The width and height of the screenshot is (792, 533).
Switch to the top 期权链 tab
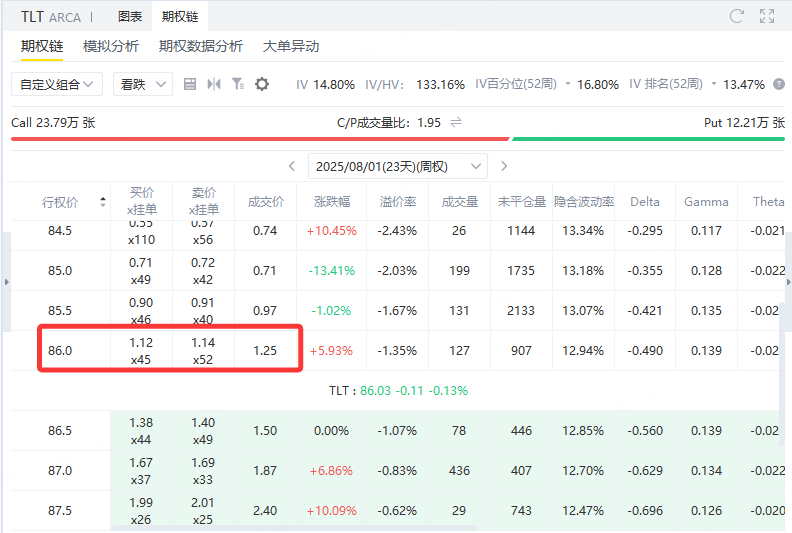click(x=180, y=17)
